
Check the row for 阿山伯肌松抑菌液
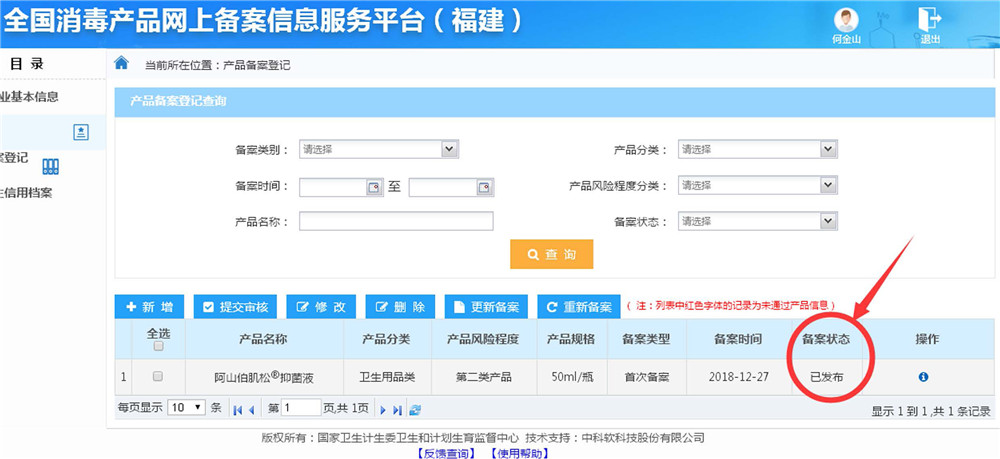coord(158,376)
